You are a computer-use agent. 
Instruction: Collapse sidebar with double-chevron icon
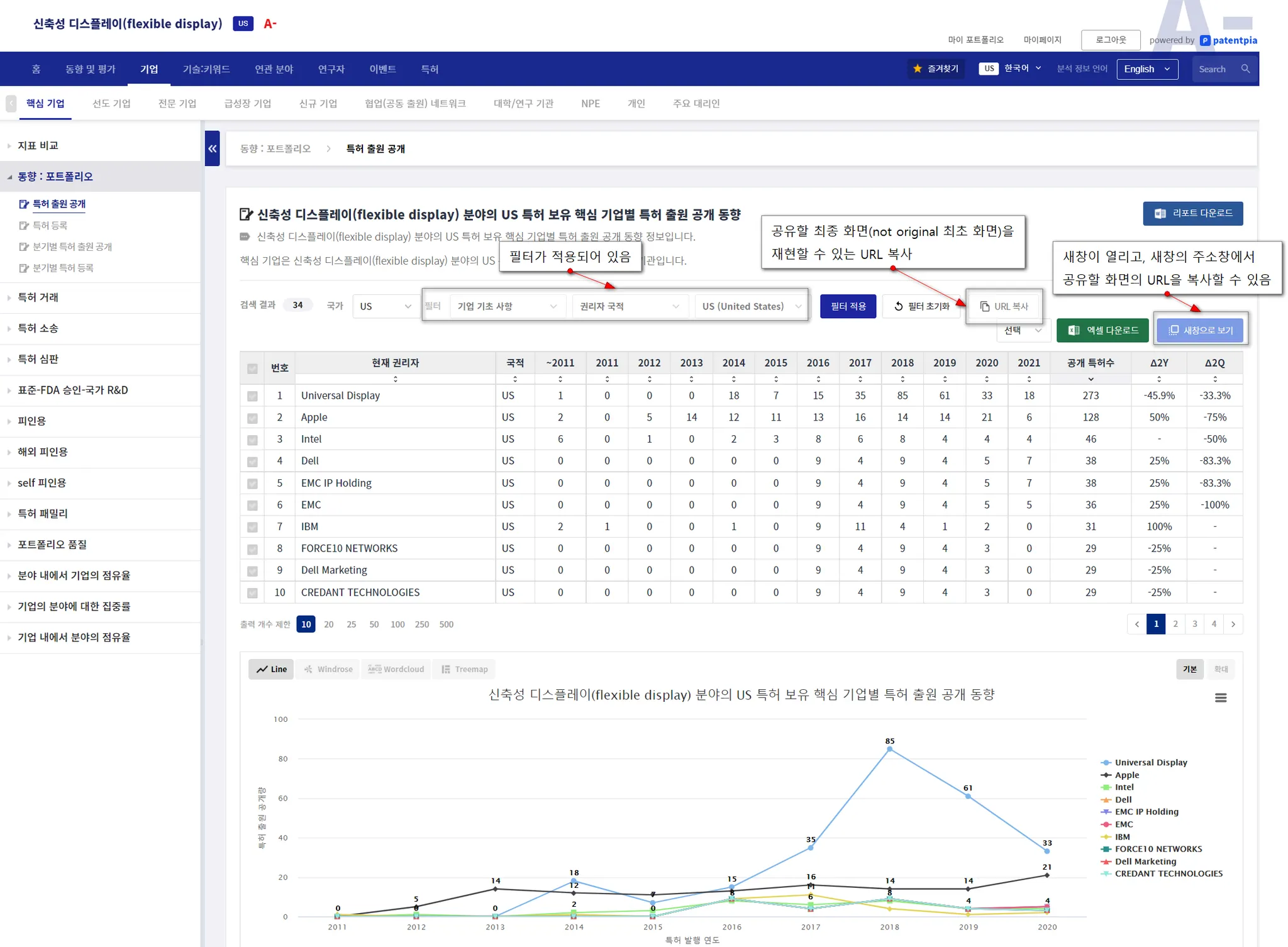point(212,148)
